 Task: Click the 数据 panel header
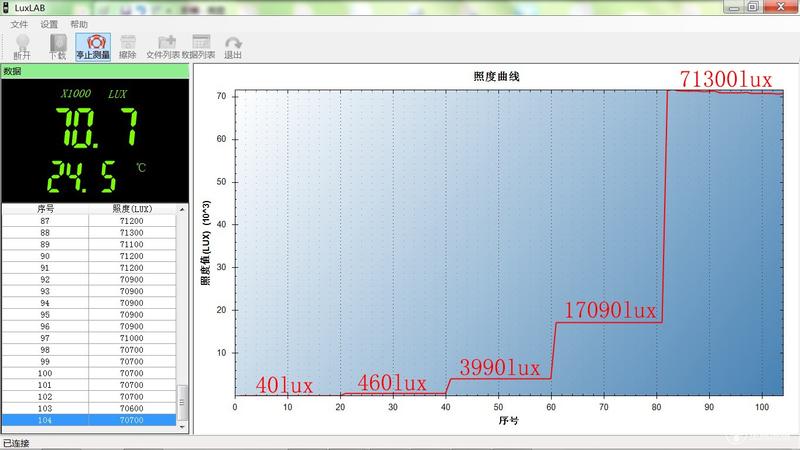tap(95, 71)
